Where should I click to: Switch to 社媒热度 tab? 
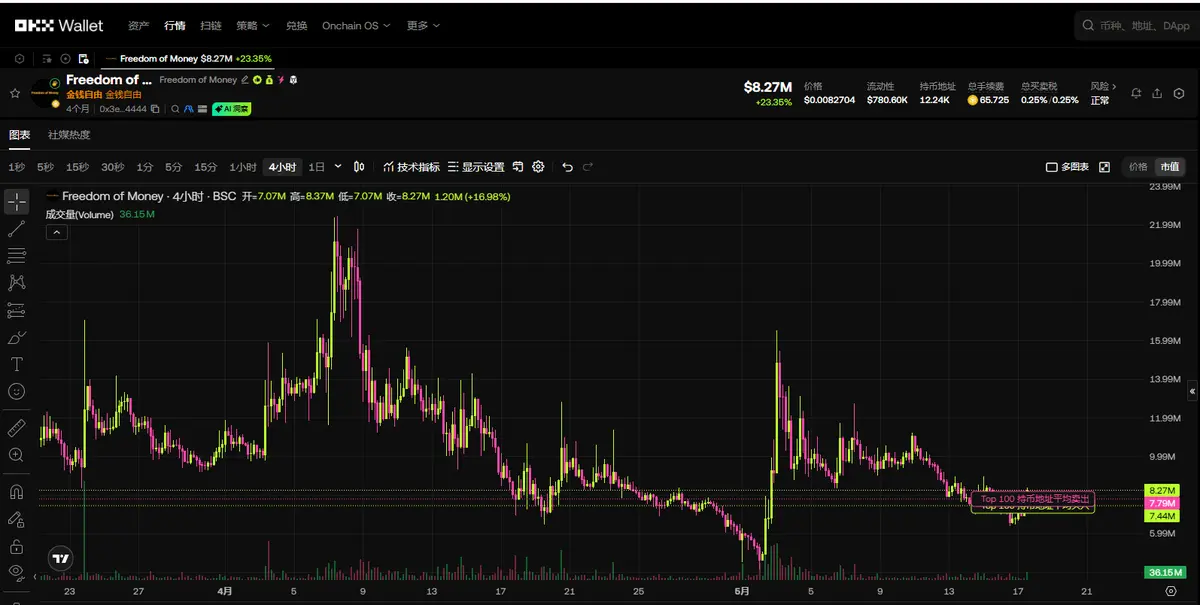click(69, 135)
